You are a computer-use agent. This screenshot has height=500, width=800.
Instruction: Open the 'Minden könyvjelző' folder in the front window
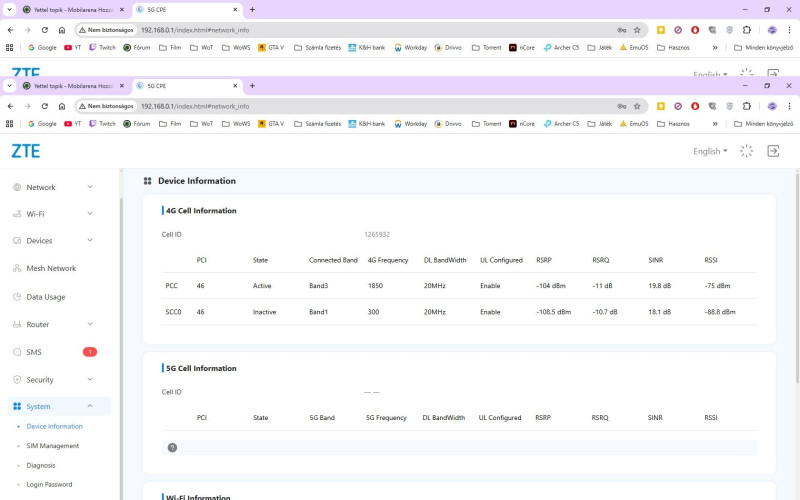pos(763,123)
